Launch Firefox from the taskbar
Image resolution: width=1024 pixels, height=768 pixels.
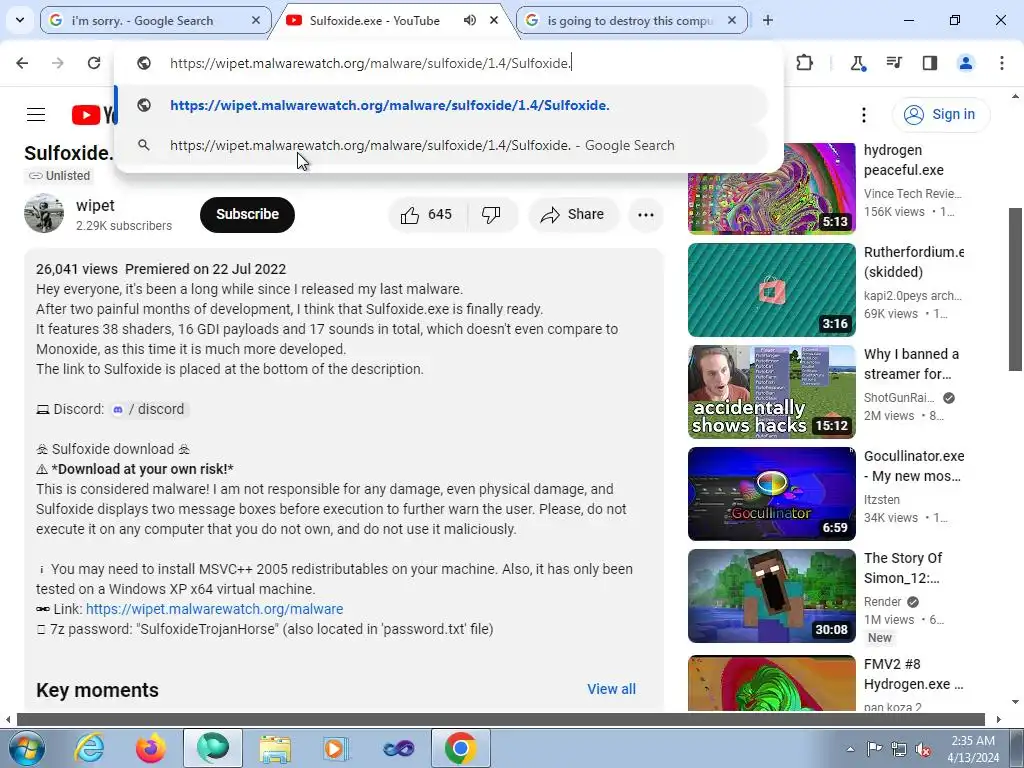coord(150,748)
